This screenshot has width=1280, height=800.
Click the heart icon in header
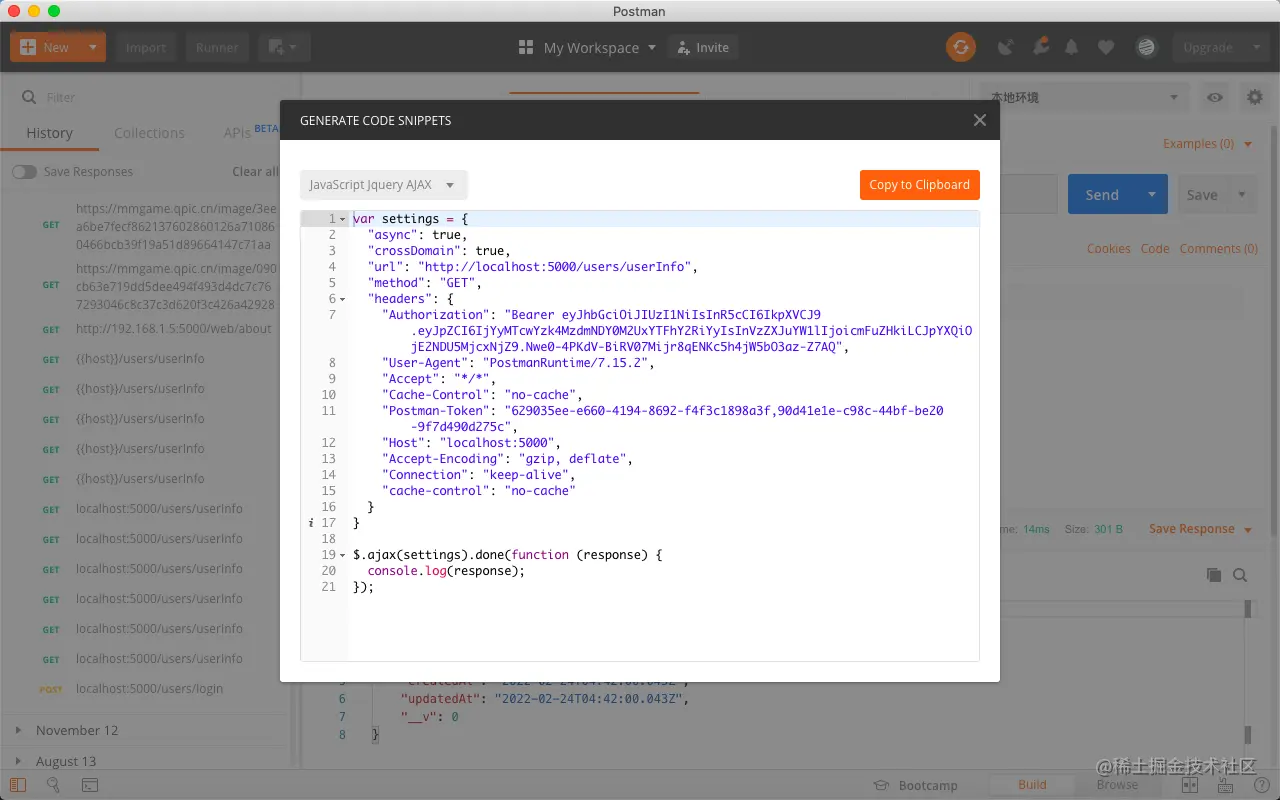(x=1106, y=47)
